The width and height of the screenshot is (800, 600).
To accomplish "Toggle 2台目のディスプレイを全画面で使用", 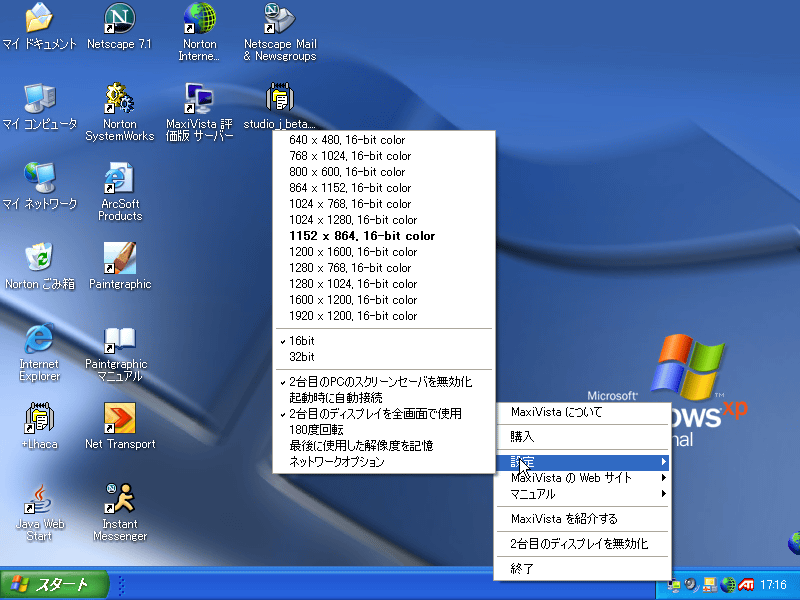I will click(384, 414).
